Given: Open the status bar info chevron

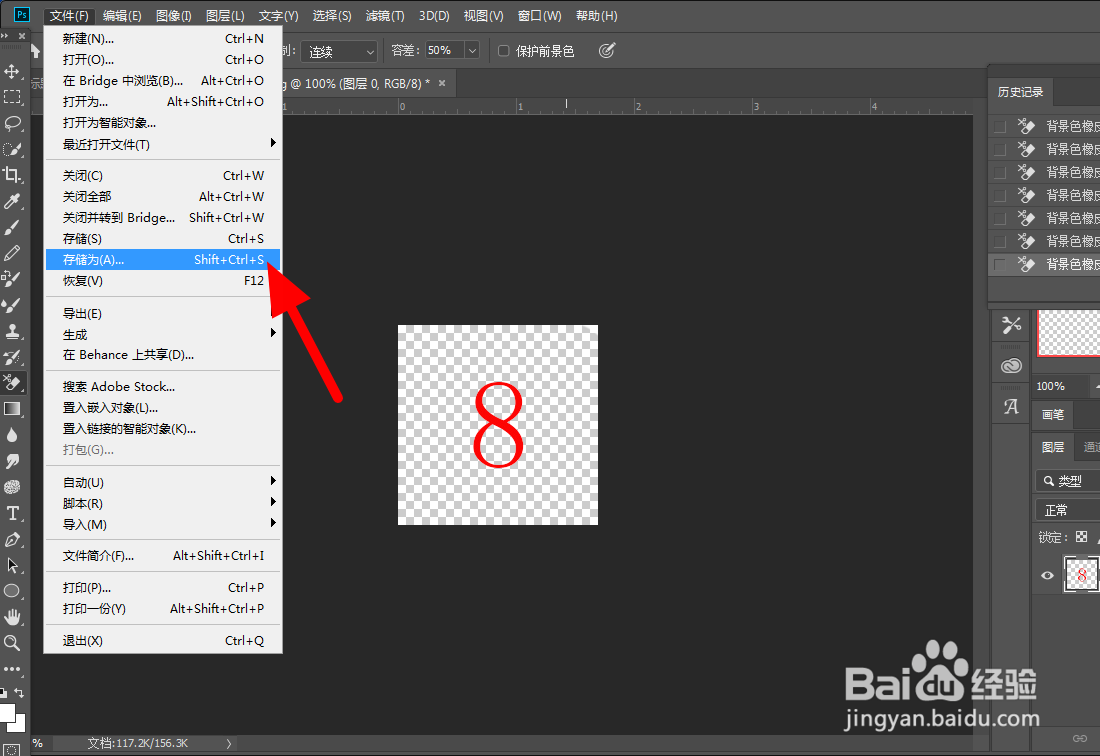Looking at the screenshot, I should point(229,743).
